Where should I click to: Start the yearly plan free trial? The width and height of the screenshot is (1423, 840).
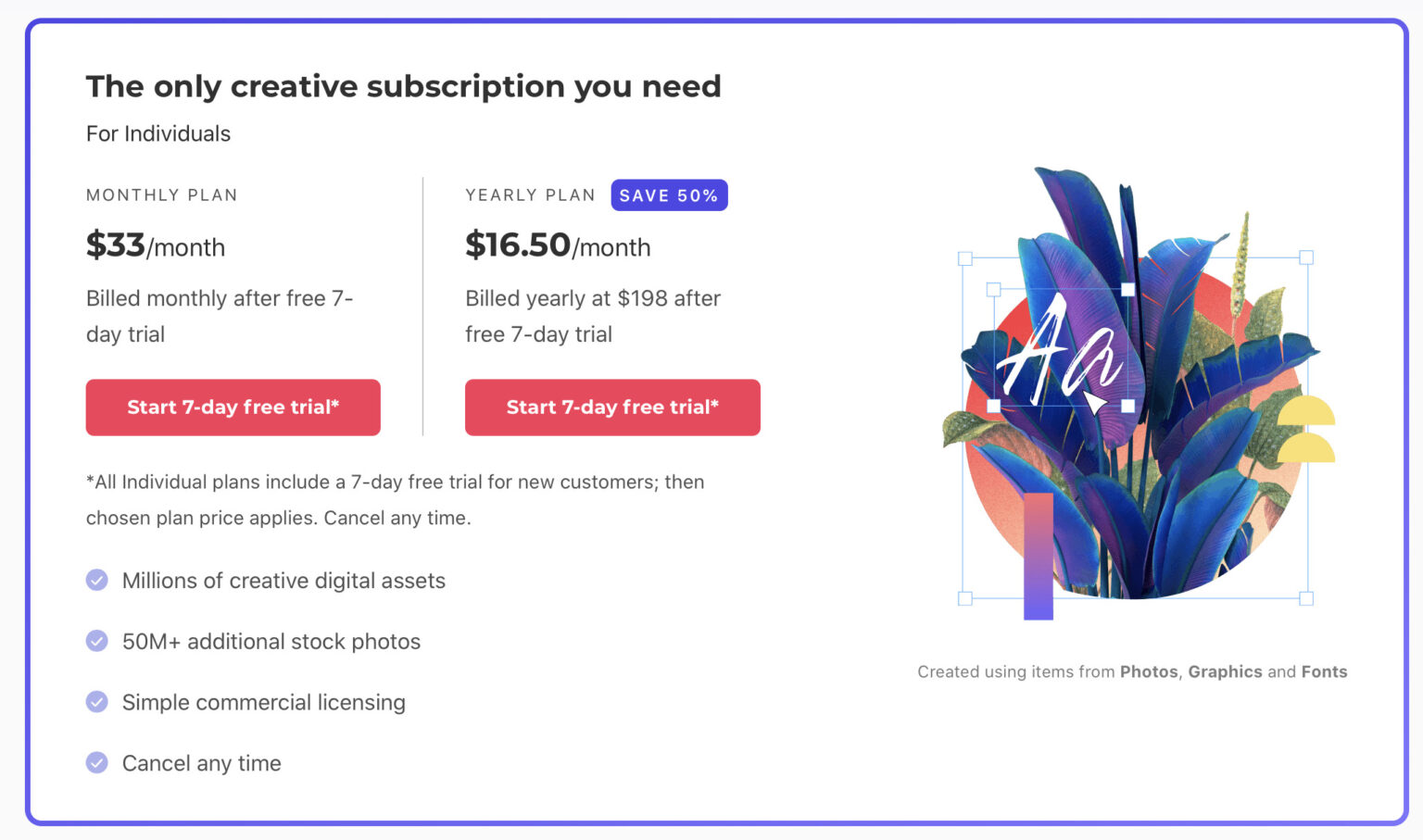click(612, 407)
